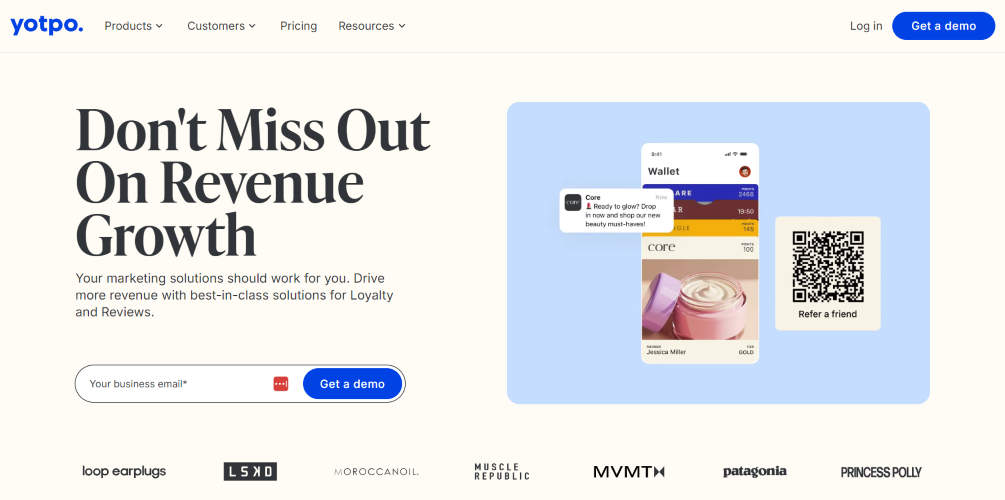This screenshot has height=500, width=1005.
Task: Click the LSKD brand logo
Action: point(251,472)
